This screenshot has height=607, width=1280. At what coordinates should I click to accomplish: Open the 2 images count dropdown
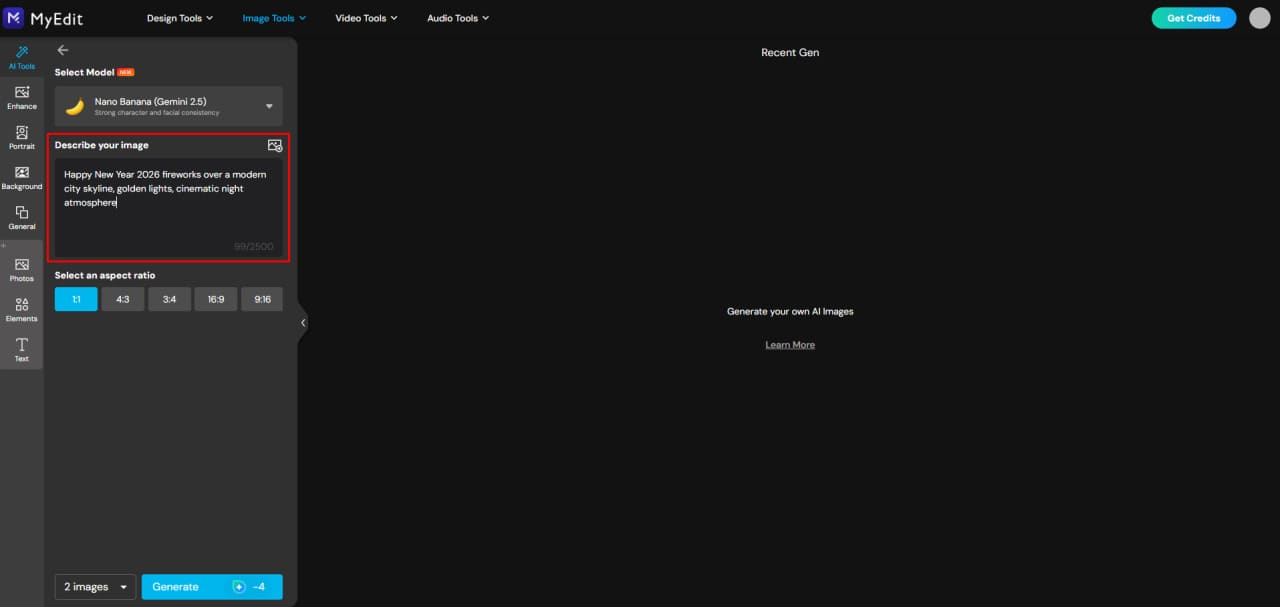tap(95, 587)
